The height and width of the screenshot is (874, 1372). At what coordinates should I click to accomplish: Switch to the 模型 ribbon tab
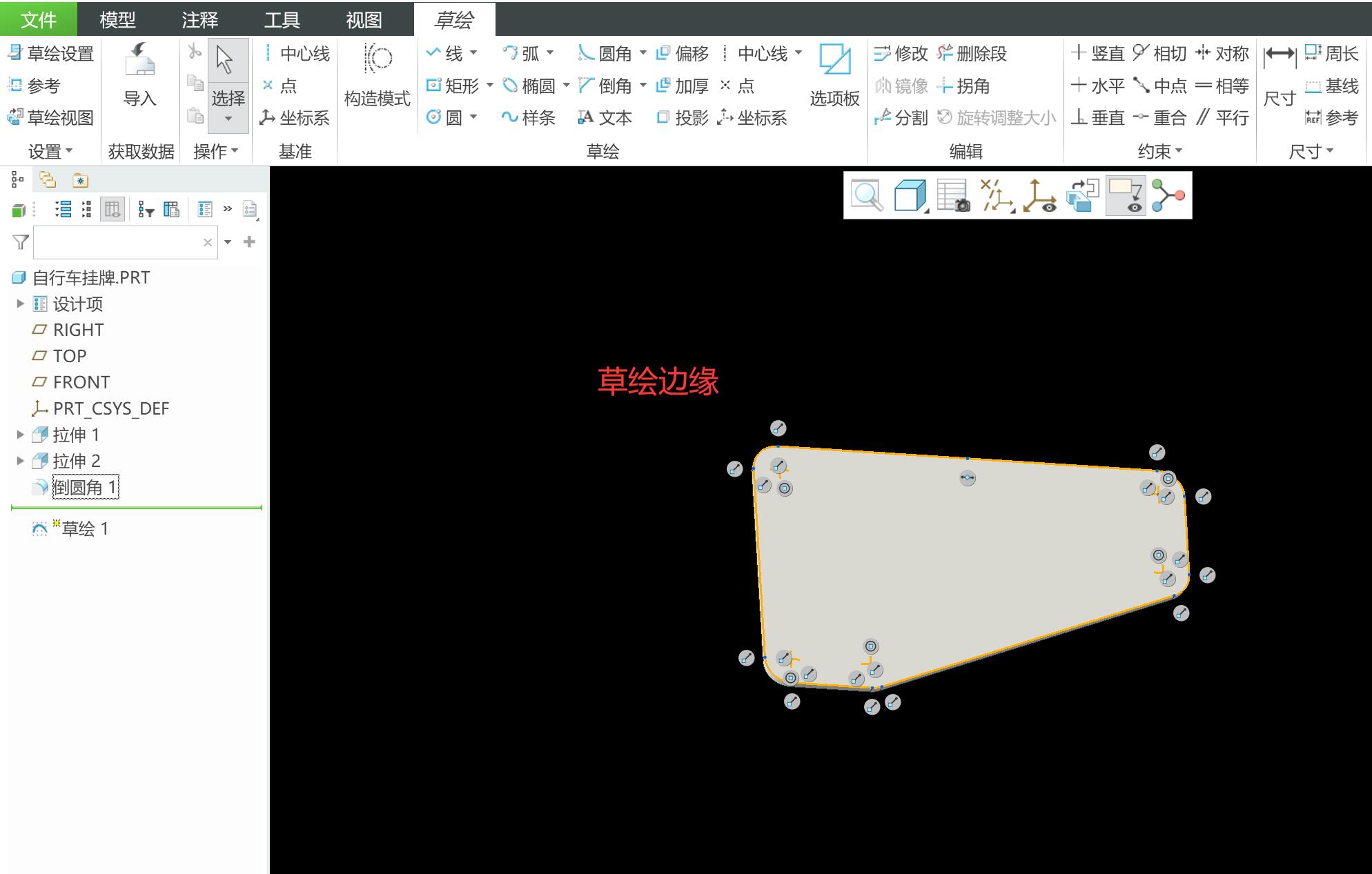point(117,19)
